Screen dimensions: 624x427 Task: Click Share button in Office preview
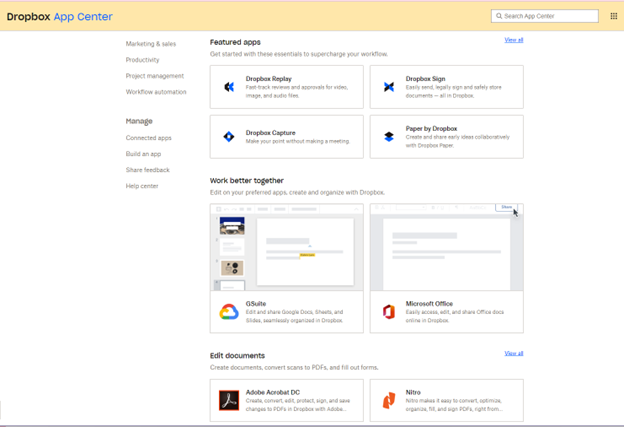[506, 207]
